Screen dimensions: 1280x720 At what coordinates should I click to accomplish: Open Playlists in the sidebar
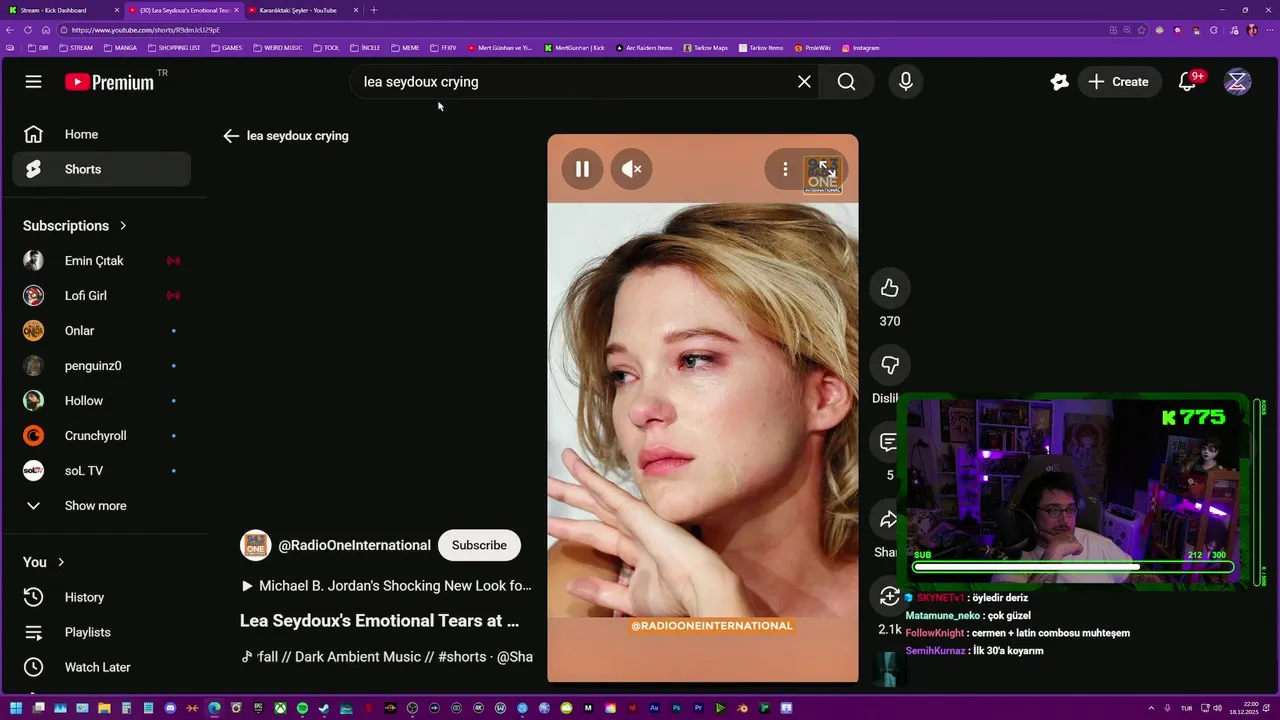(x=101, y=632)
